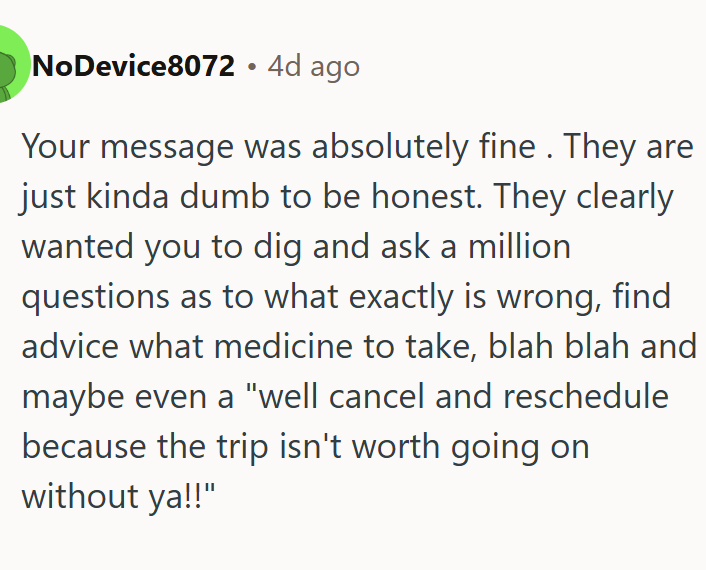Click the line starting 'questions as to what'
Viewport: 706px width, 570px height.
(346, 297)
